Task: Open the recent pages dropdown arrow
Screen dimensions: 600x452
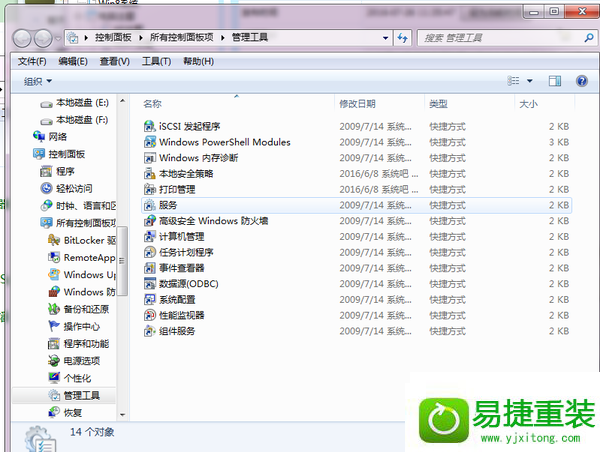Action: coord(58,39)
